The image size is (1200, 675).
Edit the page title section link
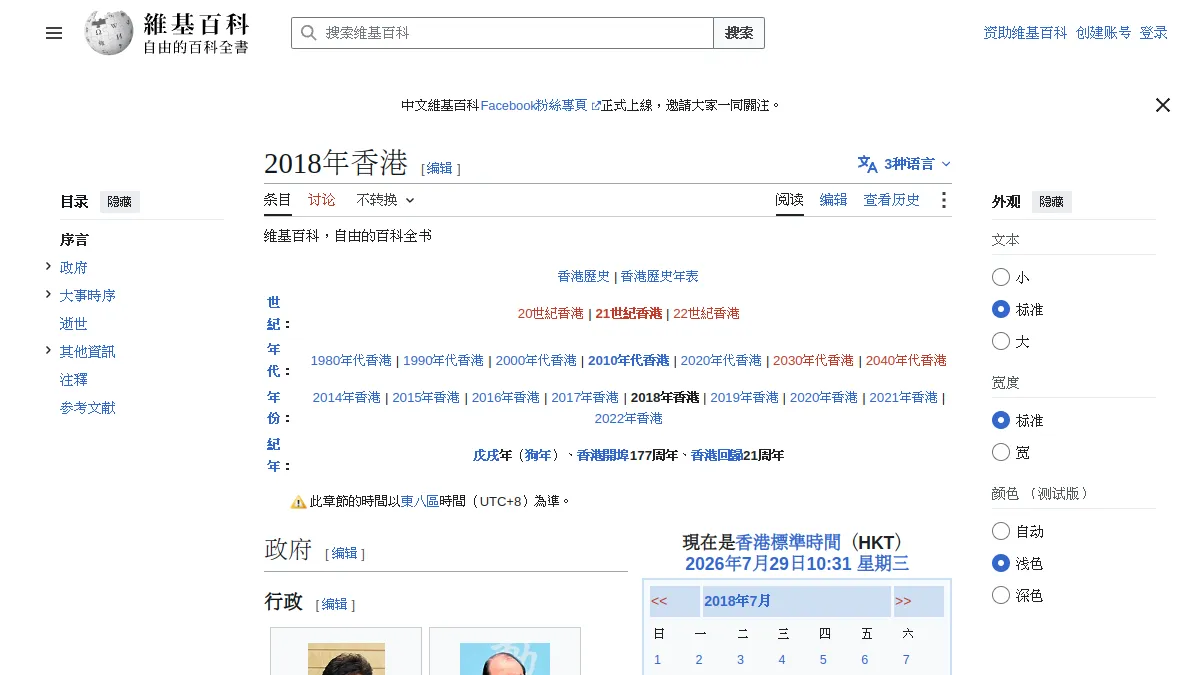tap(440, 168)
